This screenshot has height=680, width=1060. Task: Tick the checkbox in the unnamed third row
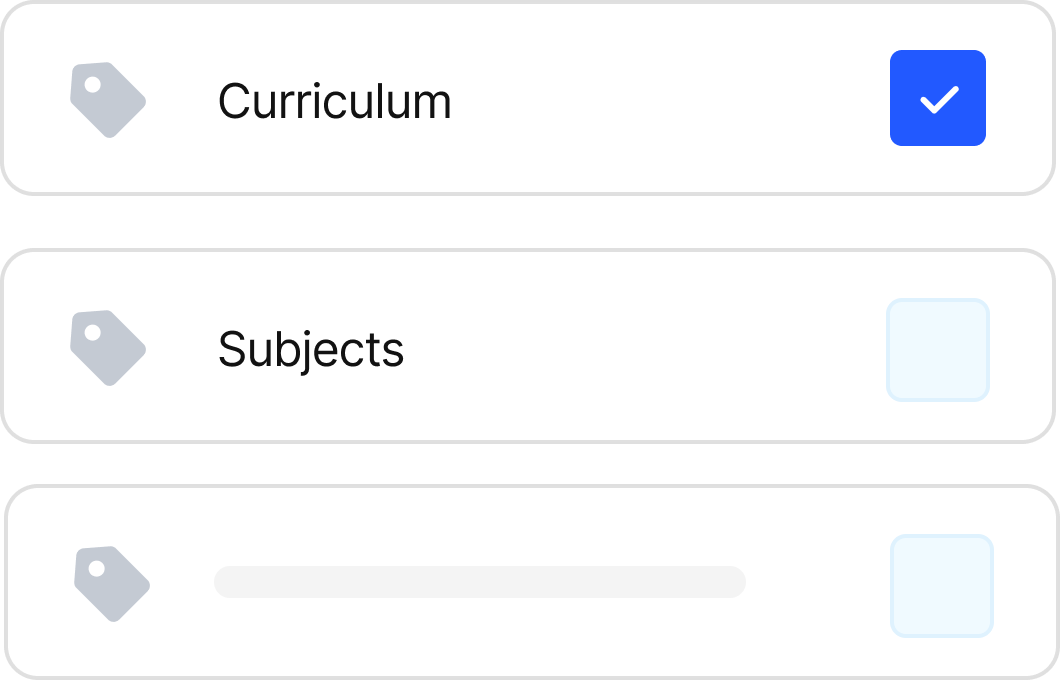[x=942, y=586]
